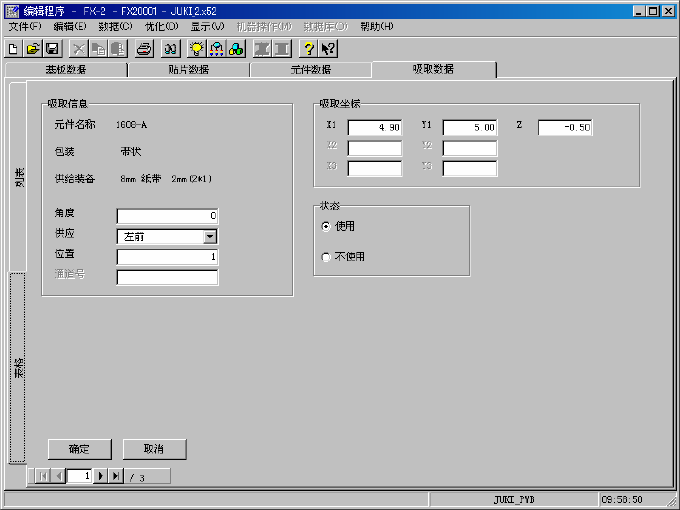Activate context help arrow-question icon
This screenshot has height=510, width=680.
[x=328, y=49]
